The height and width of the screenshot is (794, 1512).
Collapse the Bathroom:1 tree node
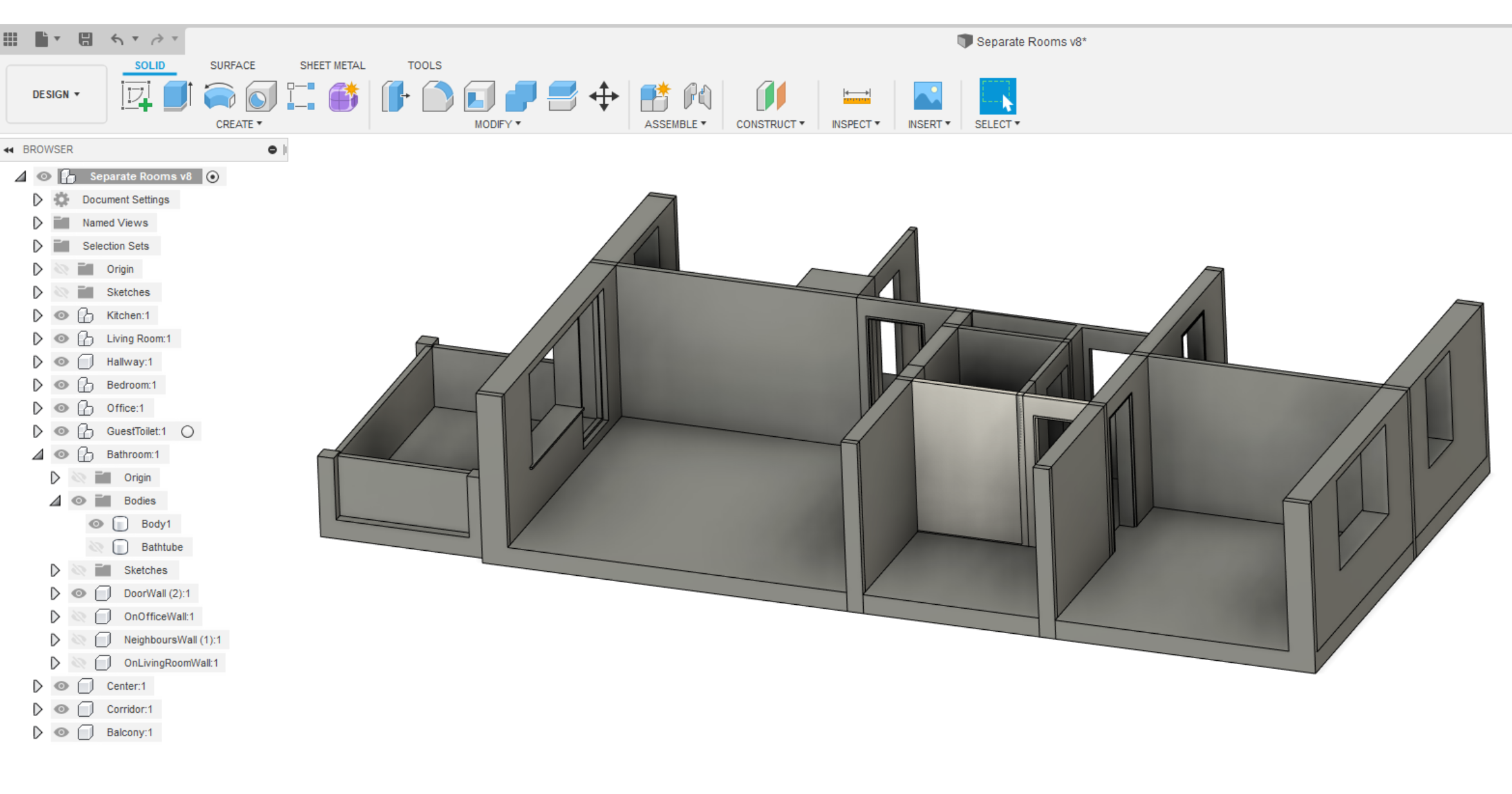click(x=37, y=454)
